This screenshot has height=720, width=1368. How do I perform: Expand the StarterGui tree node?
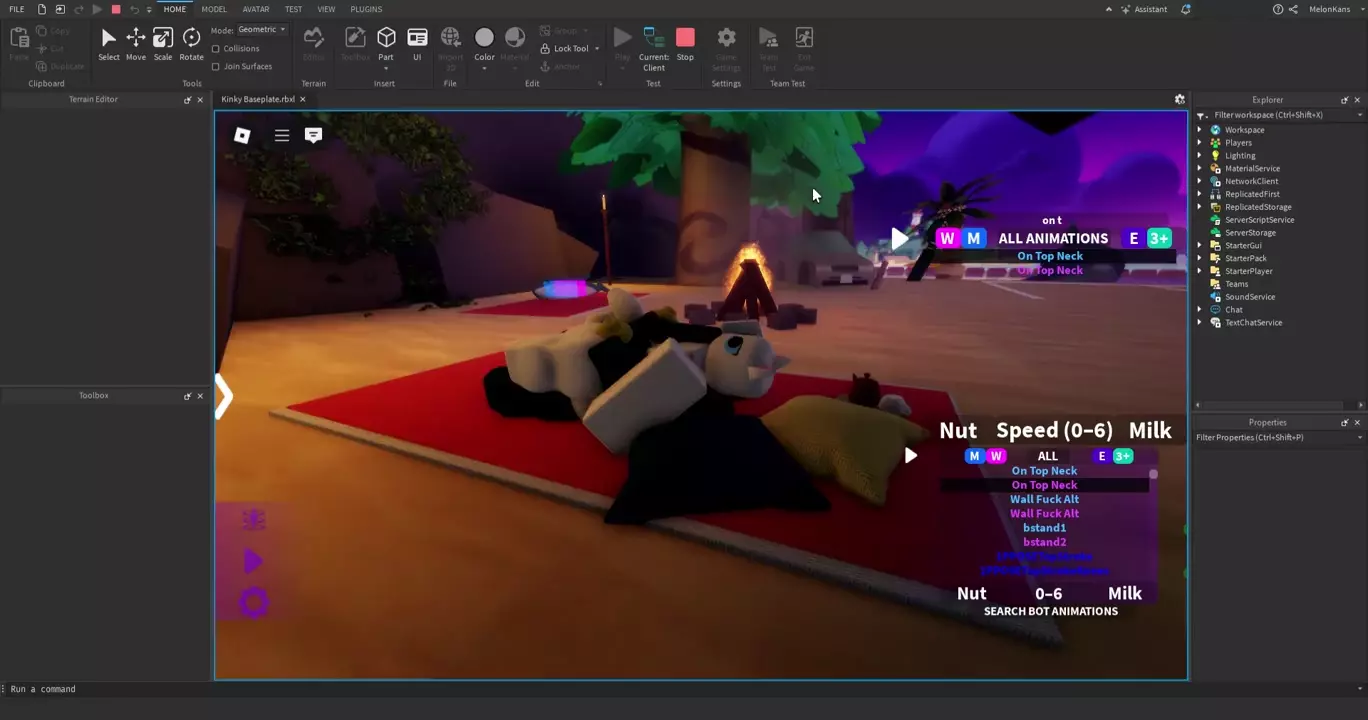(1200, 245)
